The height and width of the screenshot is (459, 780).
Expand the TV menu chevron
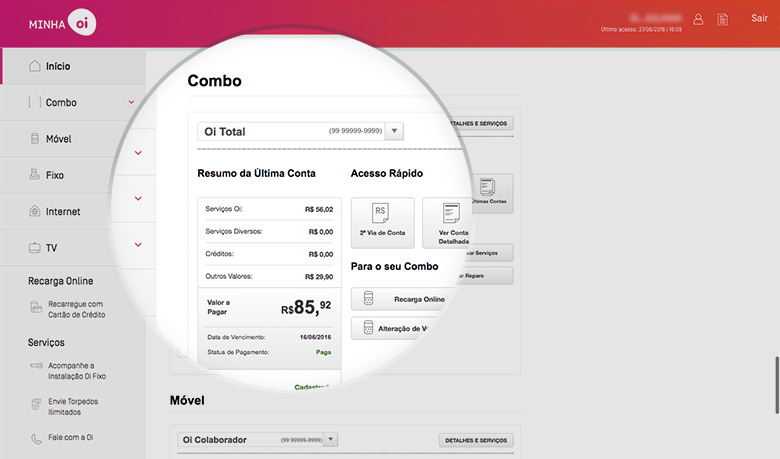tap(138, 245)
